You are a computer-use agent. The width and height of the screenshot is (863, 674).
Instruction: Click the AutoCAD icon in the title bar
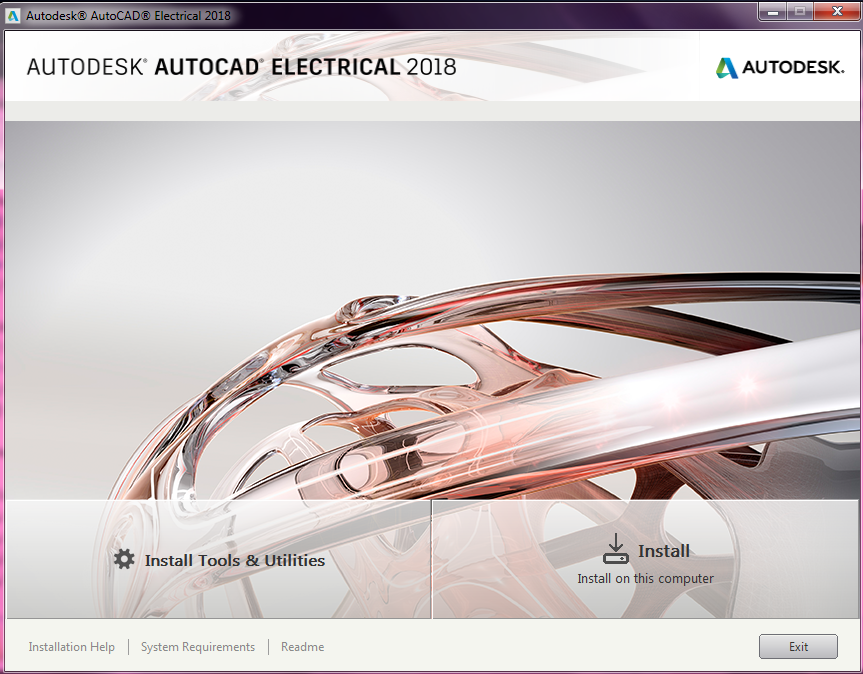(x=12, y=15)
